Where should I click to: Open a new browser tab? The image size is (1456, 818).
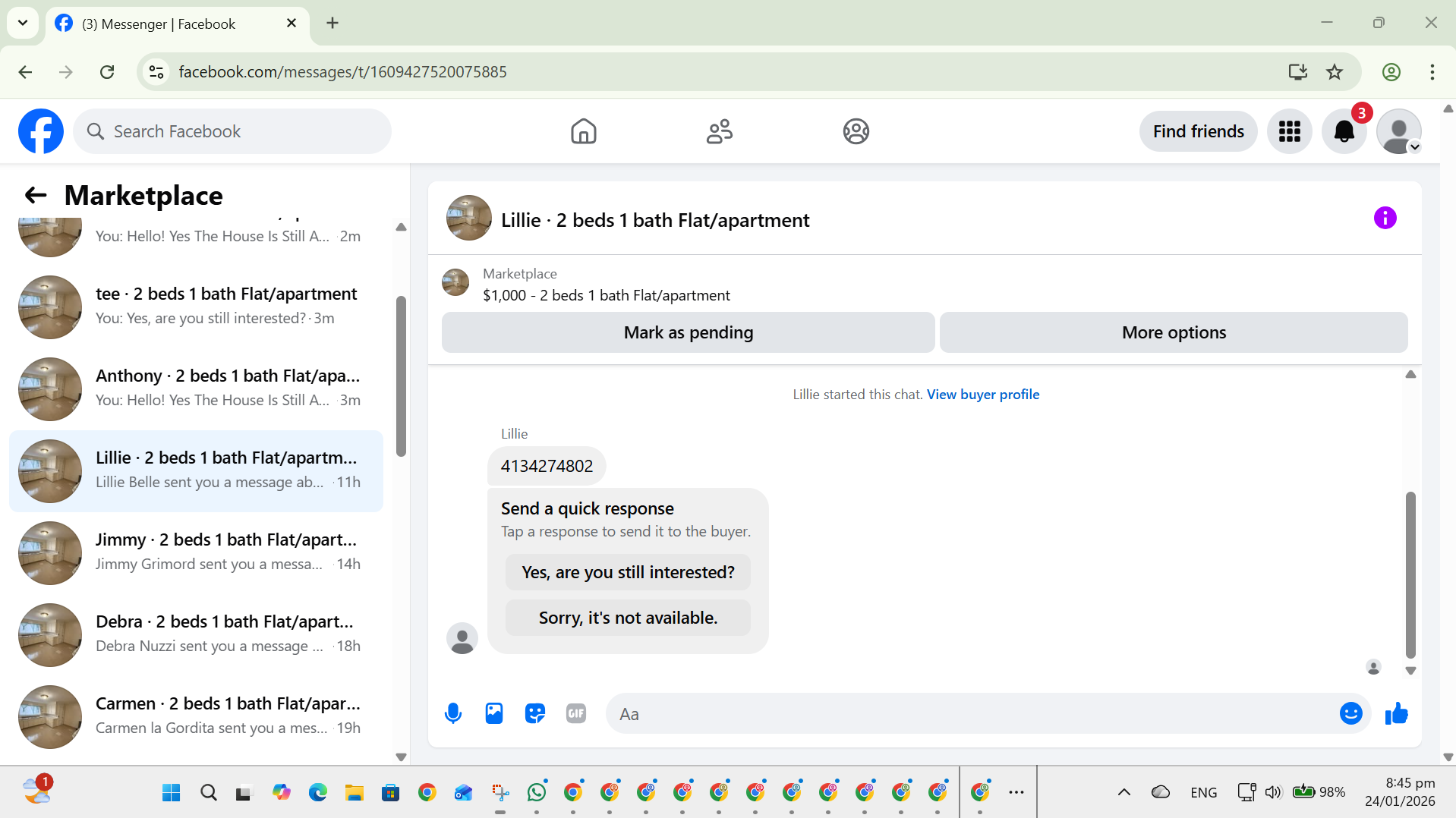(332, 24)
